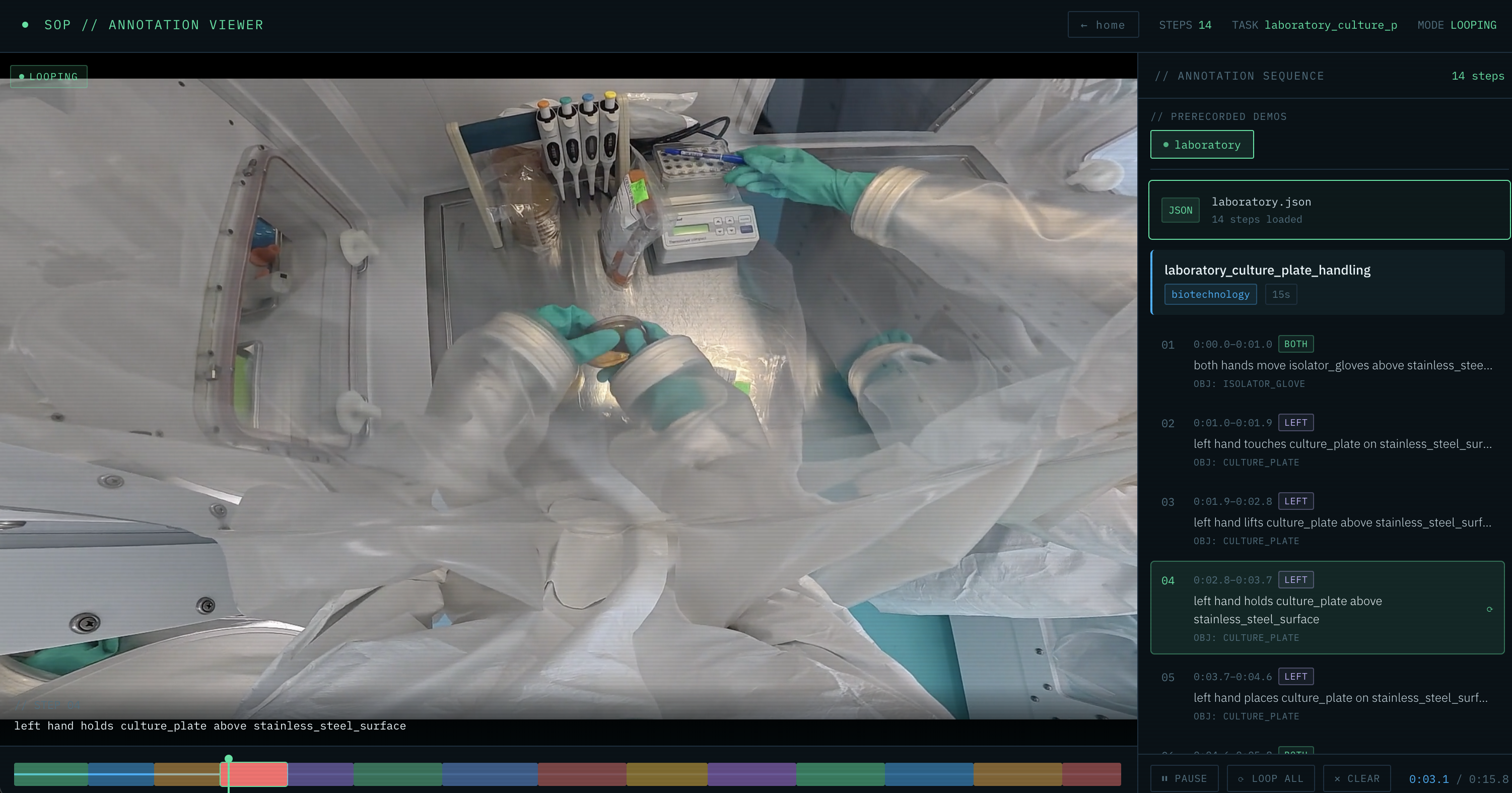Select step 01 both hands move isolator_gloves
This screenshot has width=1512, height=793.
1328,364
